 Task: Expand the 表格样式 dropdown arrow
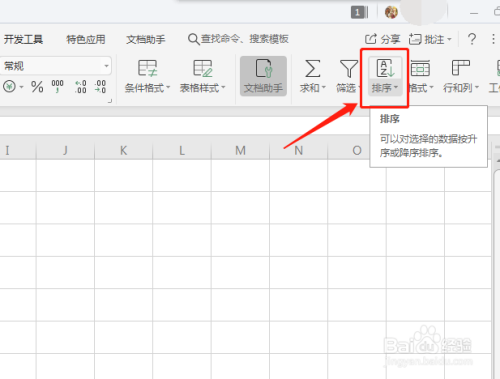pyautogui.click(x=223, y=88)
